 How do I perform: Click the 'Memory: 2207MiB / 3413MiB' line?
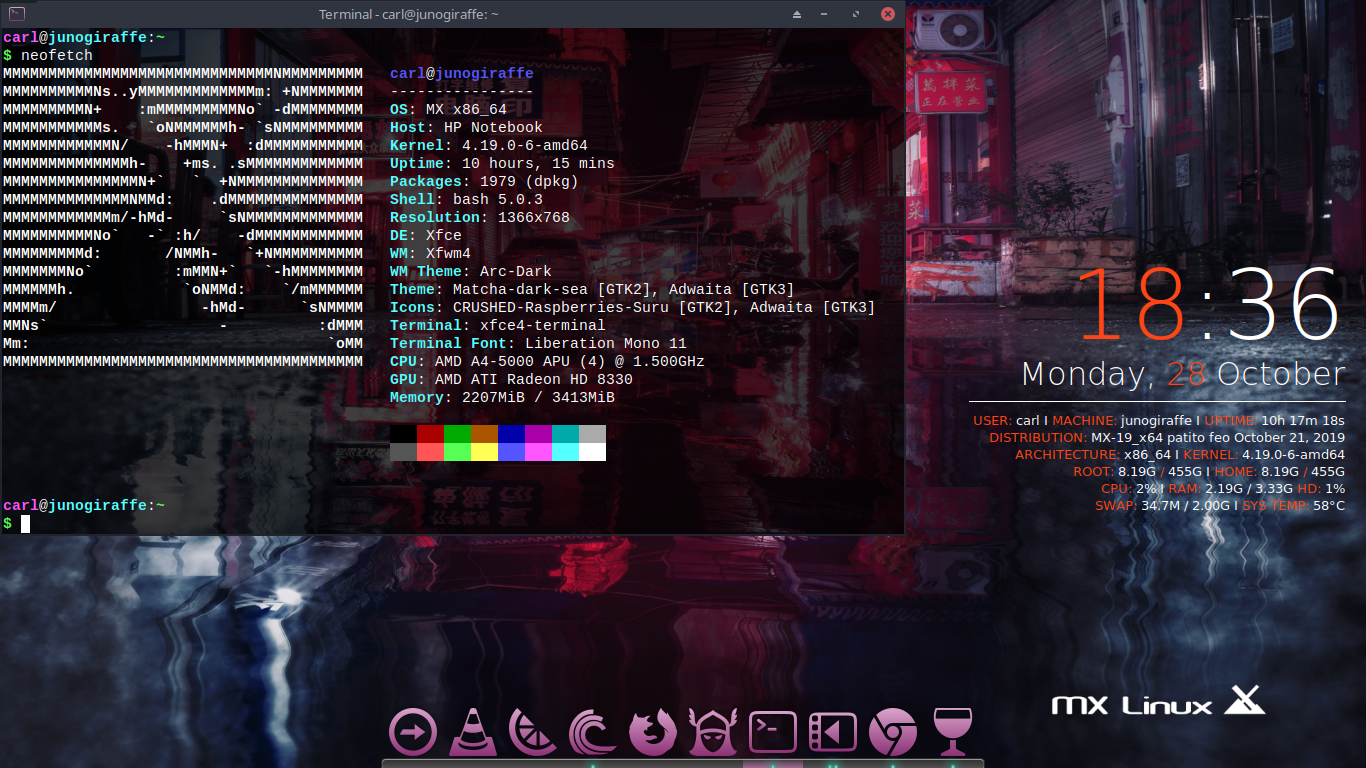coord(502,398)
